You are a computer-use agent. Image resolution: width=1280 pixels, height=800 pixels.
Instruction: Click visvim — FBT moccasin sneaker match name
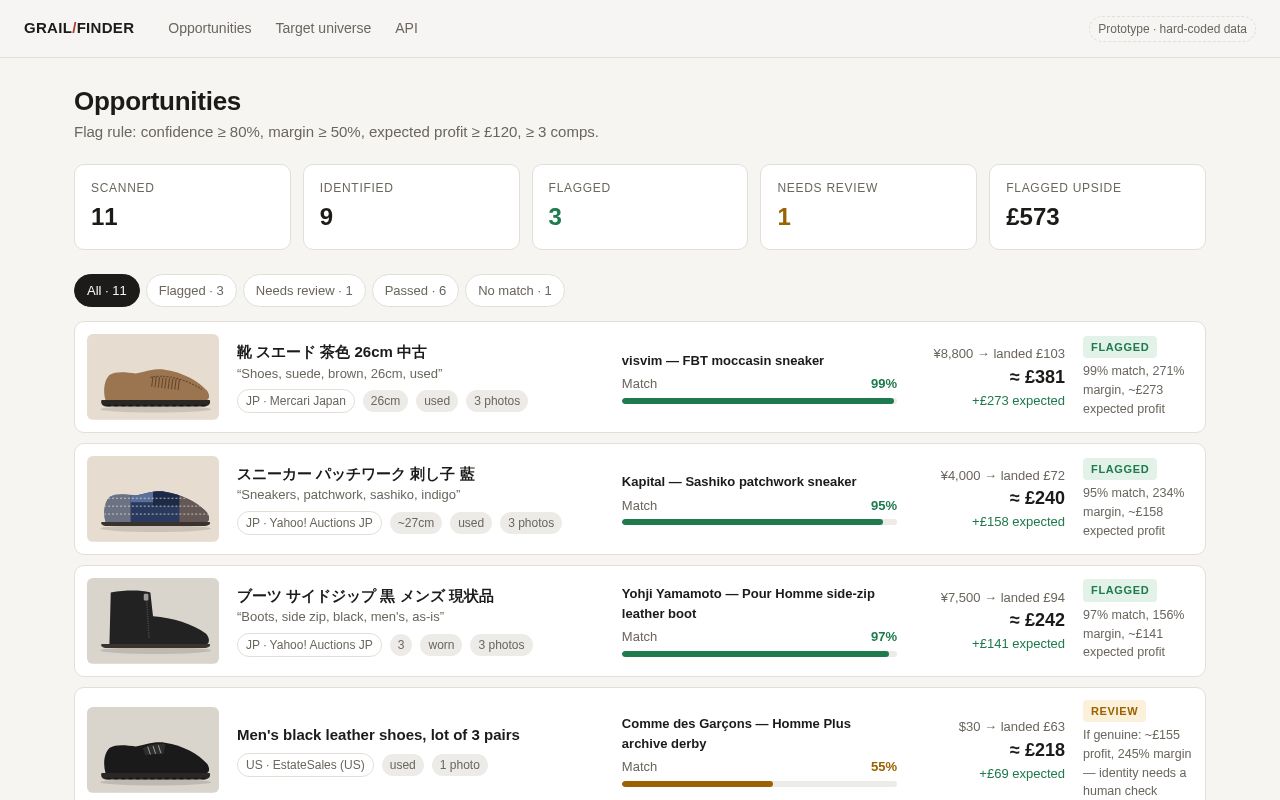click(723, 360)
